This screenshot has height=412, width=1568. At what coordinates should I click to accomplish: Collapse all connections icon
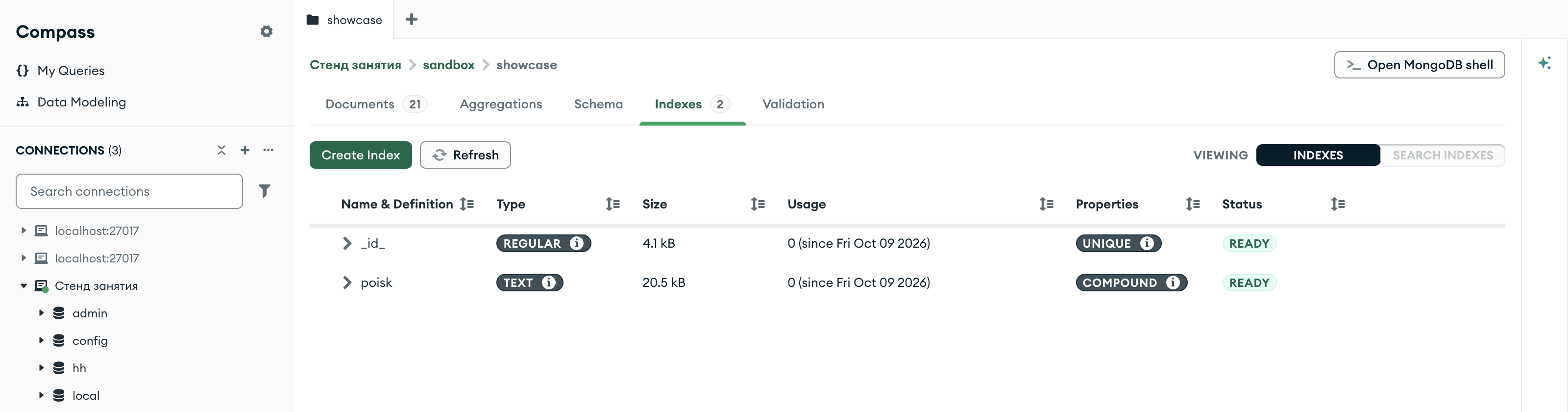(221, 150)
